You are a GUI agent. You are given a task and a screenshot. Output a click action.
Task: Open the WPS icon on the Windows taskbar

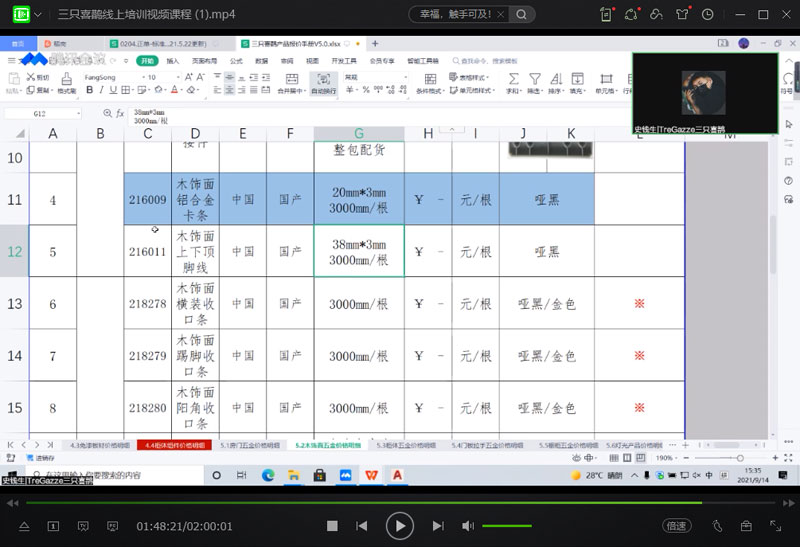(x=371, y=476)
